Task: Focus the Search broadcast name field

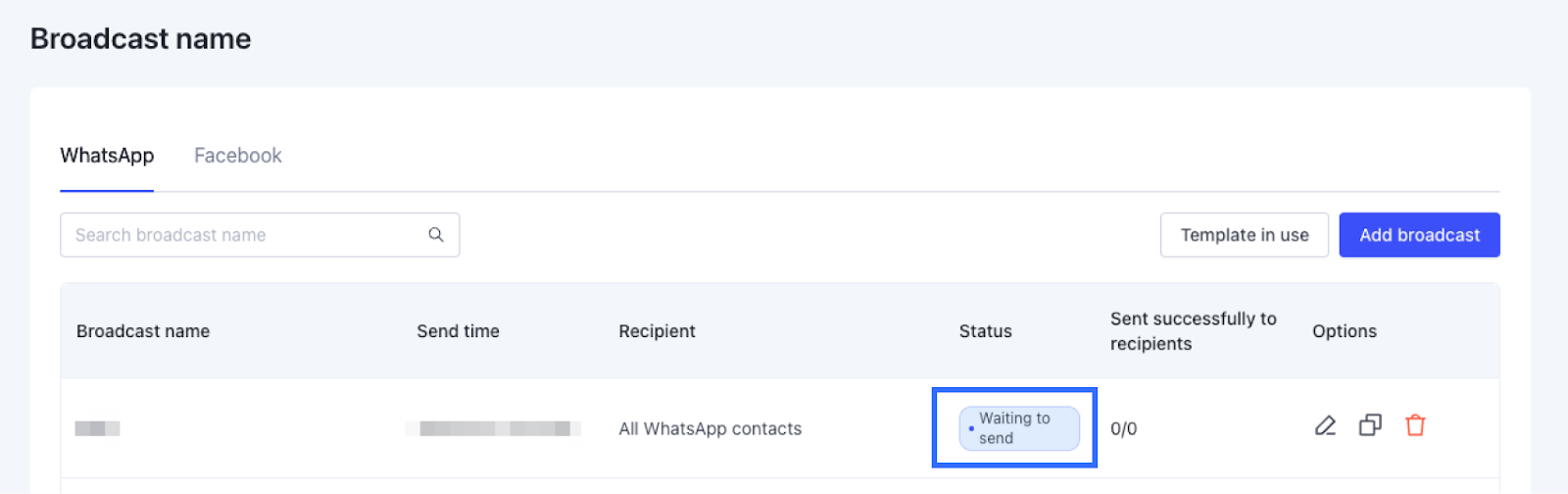Action: tap(245, 235)
